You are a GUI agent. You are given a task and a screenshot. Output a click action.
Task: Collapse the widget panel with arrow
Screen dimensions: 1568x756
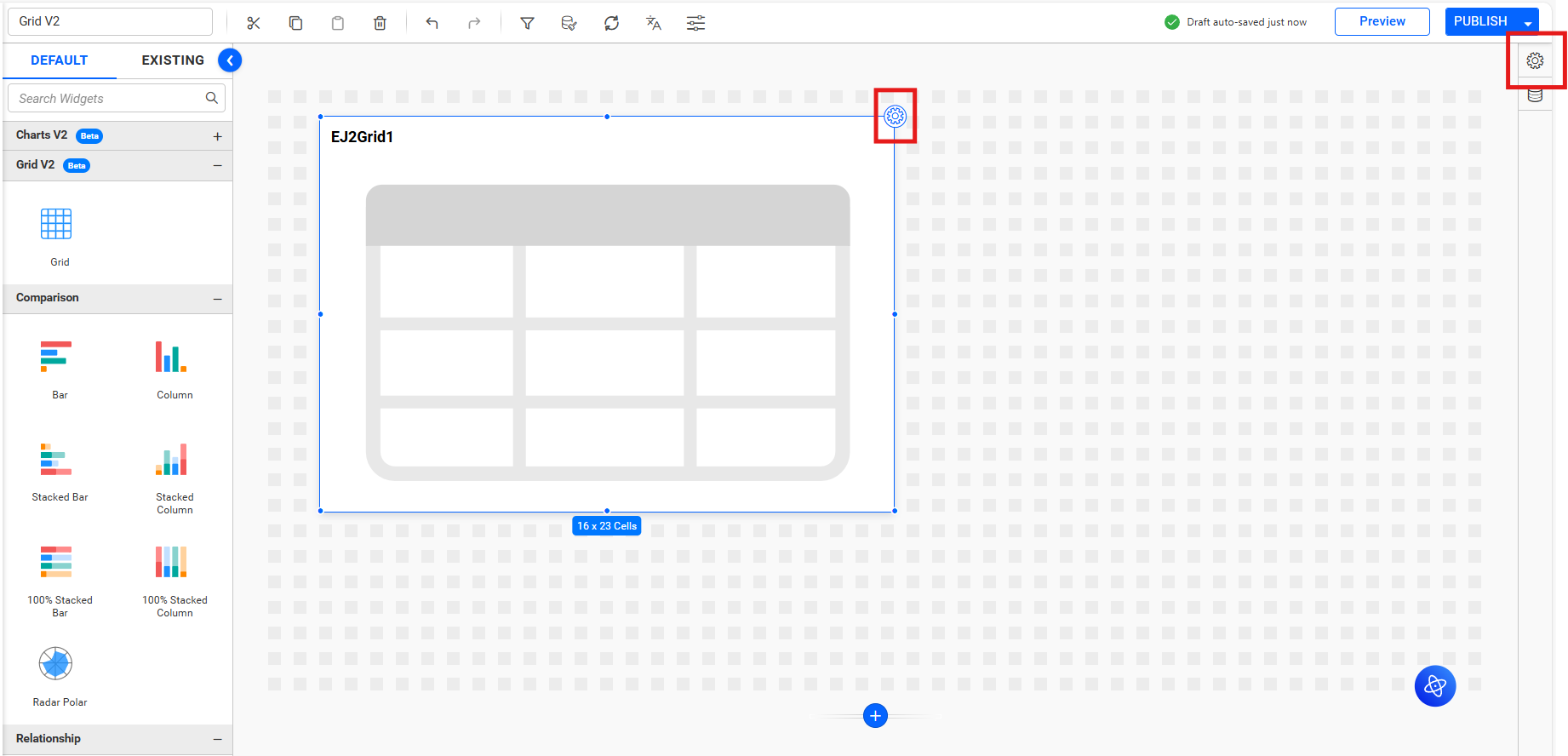tap(230, 60)
